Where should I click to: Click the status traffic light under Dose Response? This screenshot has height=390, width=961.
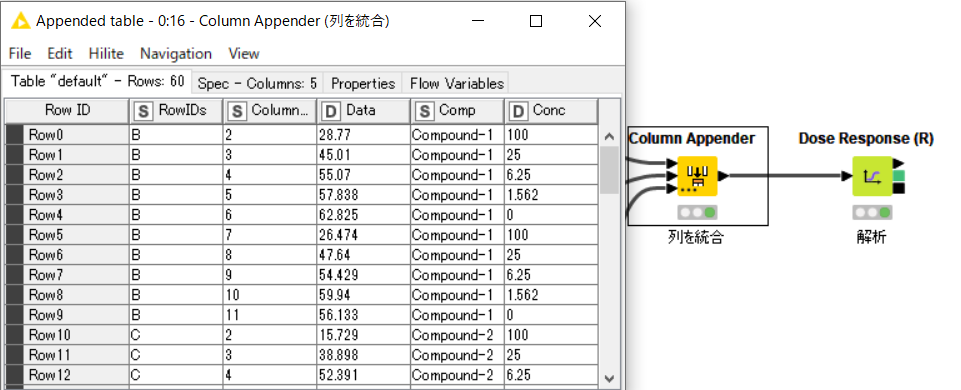[872, 213]
